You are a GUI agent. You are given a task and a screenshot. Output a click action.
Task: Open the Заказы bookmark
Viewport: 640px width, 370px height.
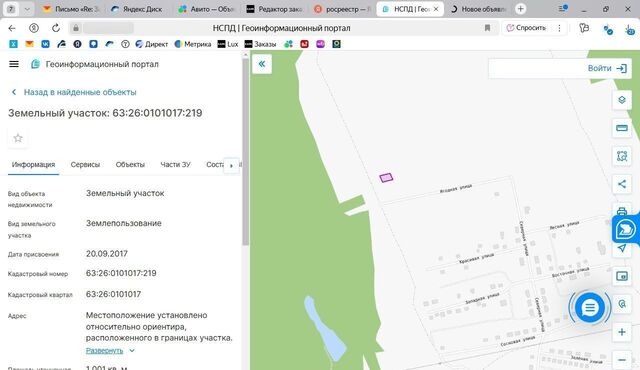click(260, 44)
